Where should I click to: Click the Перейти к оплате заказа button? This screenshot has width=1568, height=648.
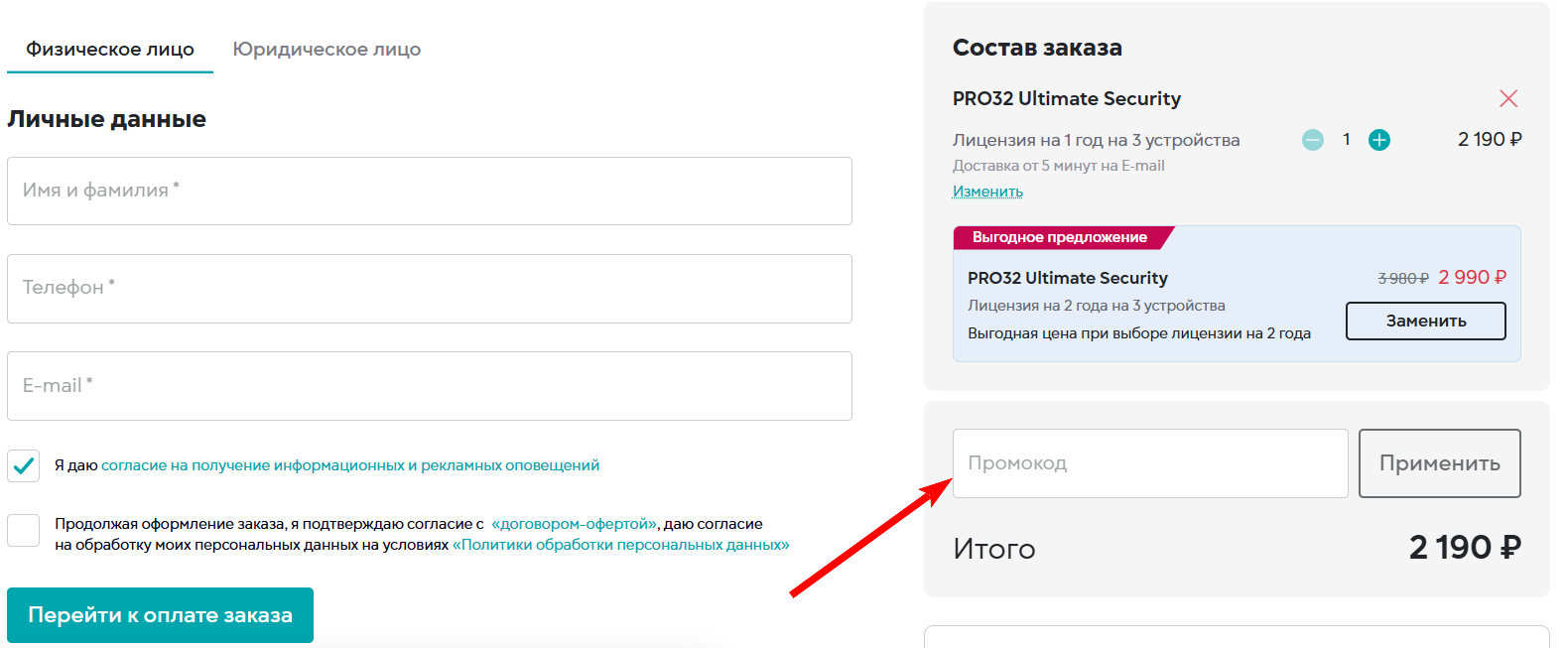point(160,615)
